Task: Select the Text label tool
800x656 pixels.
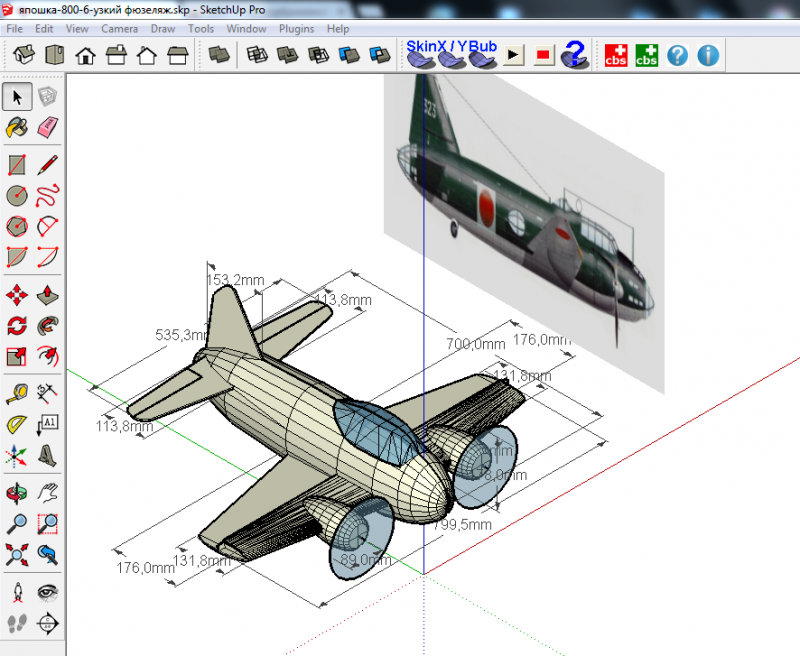Action: pyautogui.click(x=47, y=425)
